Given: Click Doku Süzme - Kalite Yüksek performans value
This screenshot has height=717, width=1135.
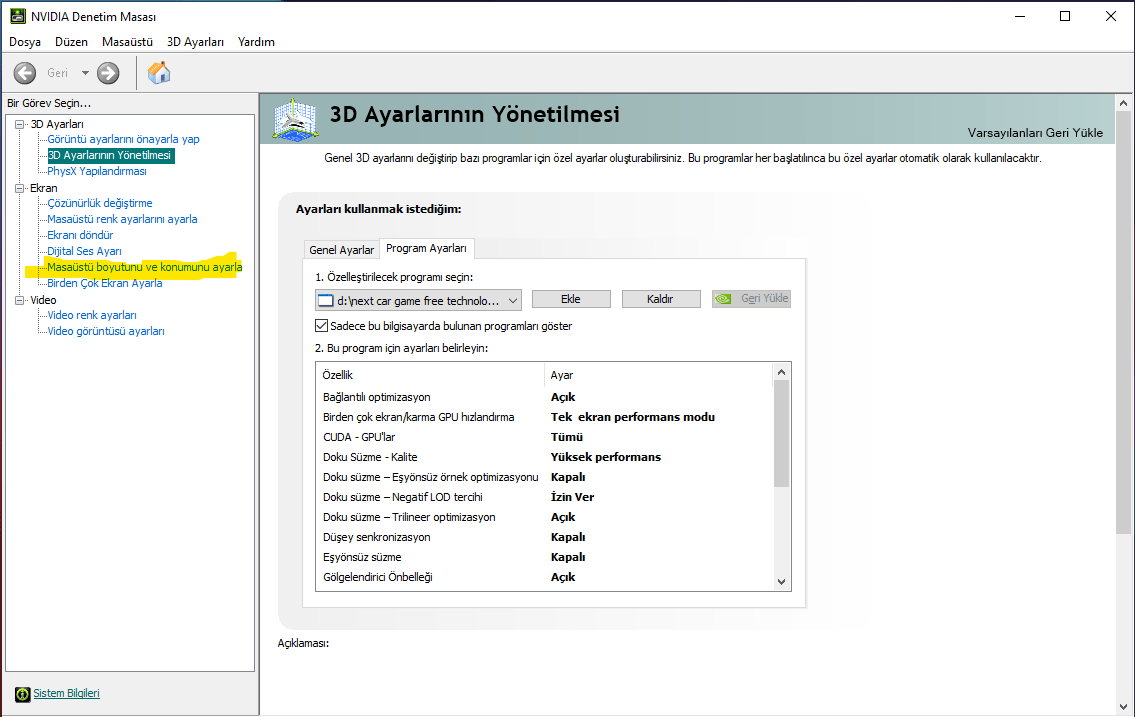Looking at the screenshot, I should pyautogui.click(x=606, y=457).
